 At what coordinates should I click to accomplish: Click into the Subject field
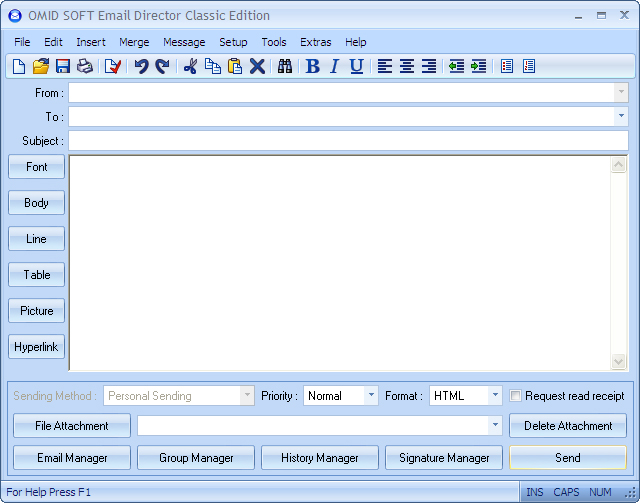(347, 141)
